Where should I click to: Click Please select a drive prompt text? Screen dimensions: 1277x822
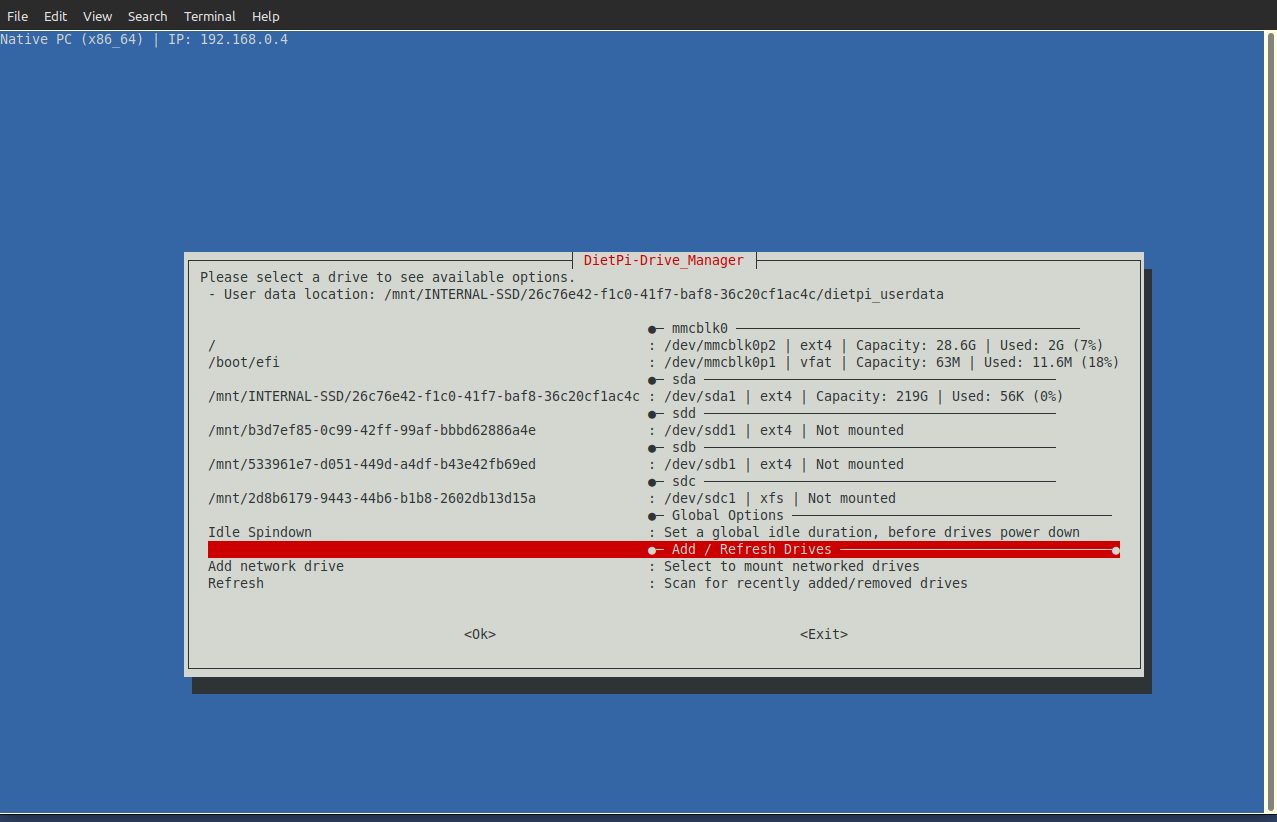[388, 277]
